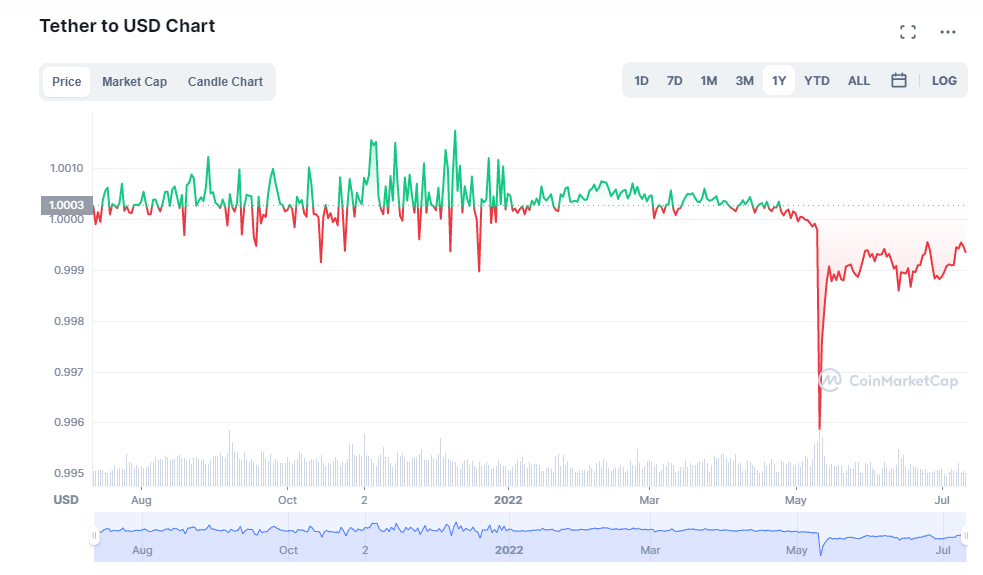Switch to the Candle Chart tab
The width and height of the screenshot is (983, 575).
coord(225,82)
